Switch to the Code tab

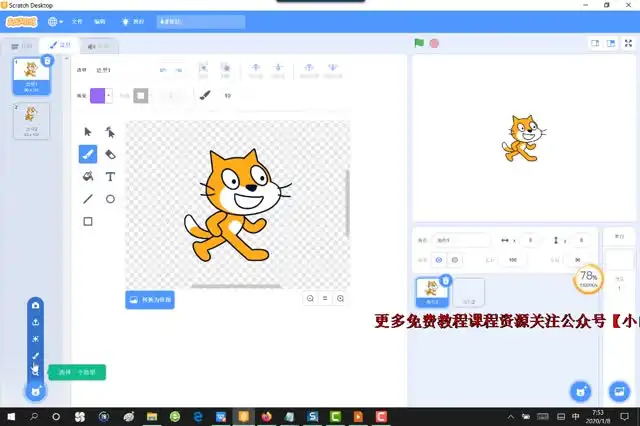click(x=21, y=46)
